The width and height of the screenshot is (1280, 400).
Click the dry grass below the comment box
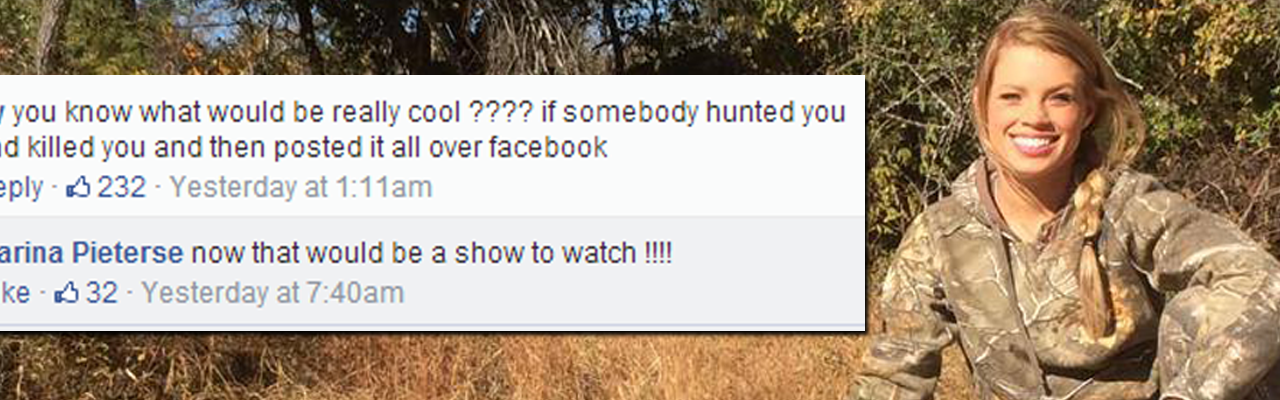tap(430, 368)
